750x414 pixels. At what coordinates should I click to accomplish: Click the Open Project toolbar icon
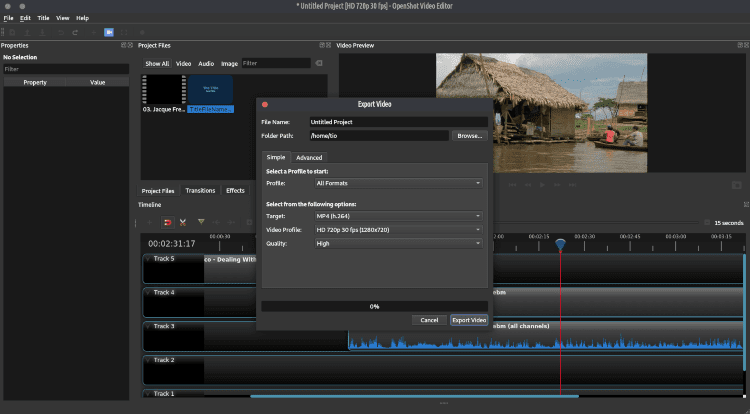pyautogui.click(x=27, y=33)
